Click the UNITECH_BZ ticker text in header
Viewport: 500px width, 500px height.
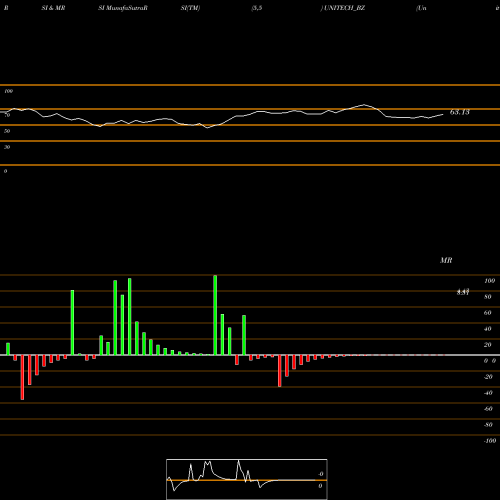pos(344,8)
